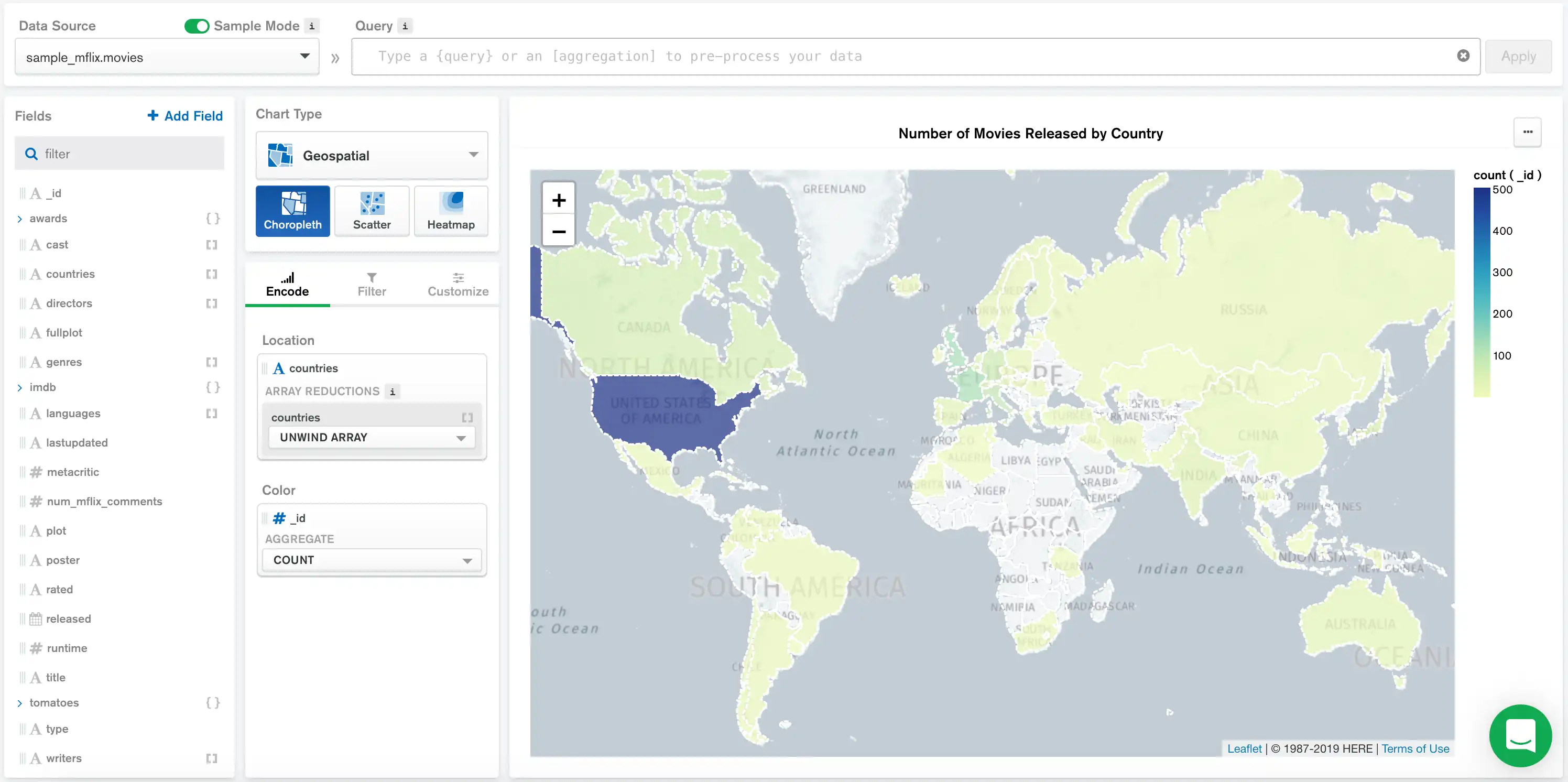Expand the tomatoes field tree item

click(x=19, y=702)
